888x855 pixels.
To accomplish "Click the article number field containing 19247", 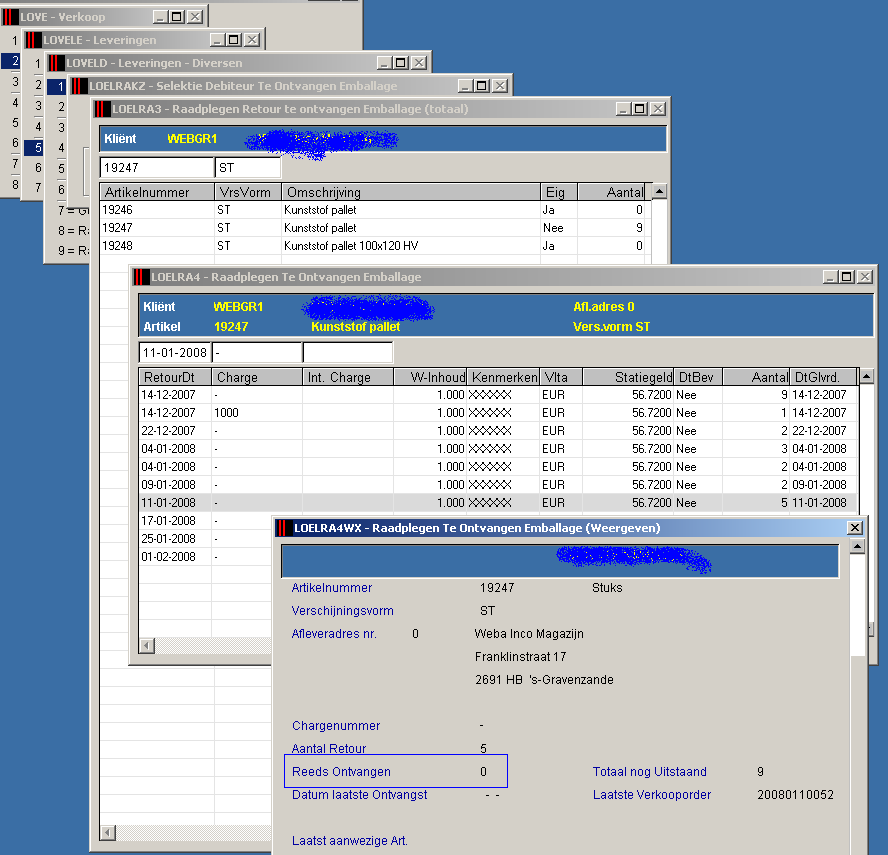I will 157,168.
